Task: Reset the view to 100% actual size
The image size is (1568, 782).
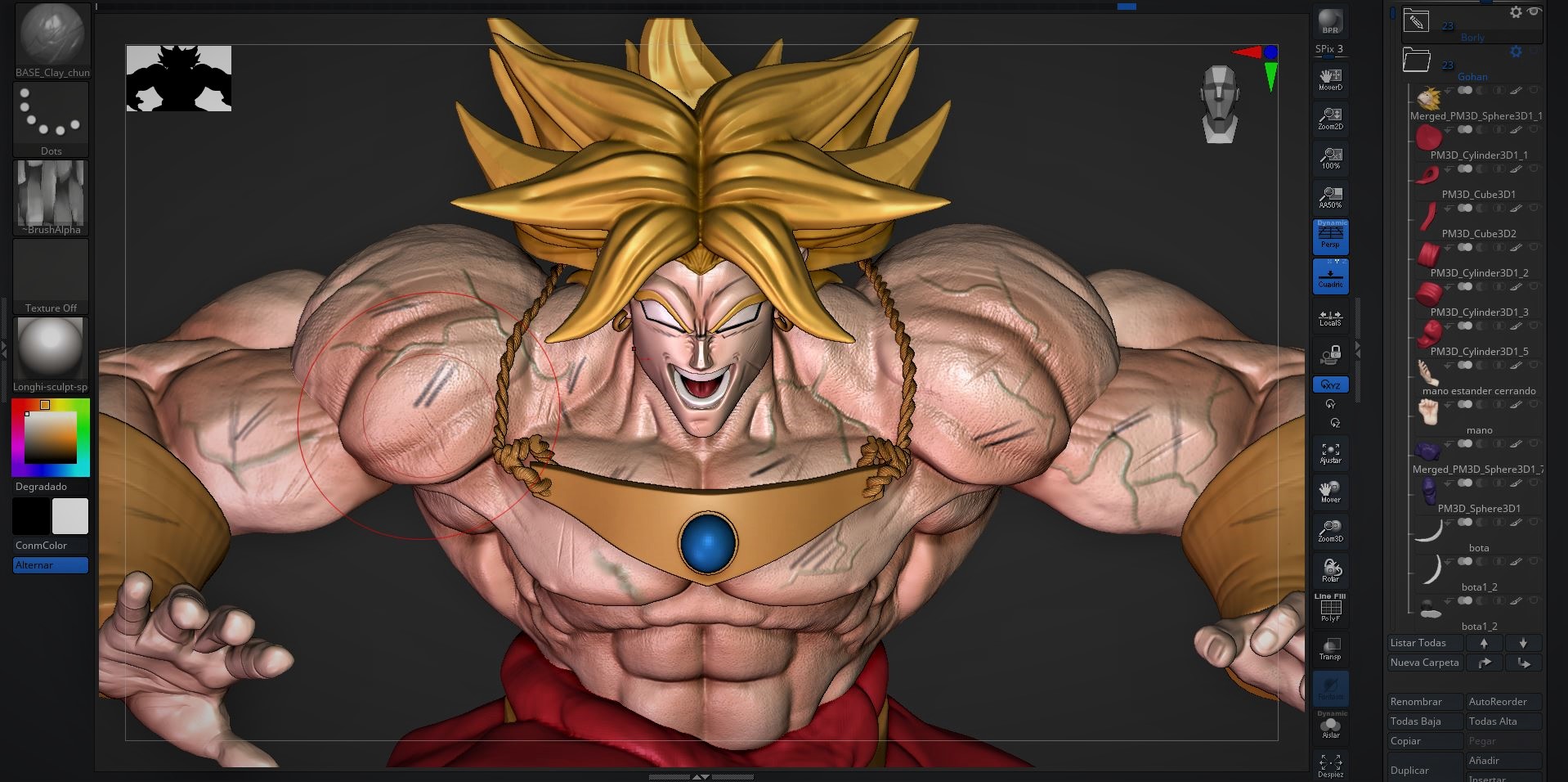Action: 1330,158
